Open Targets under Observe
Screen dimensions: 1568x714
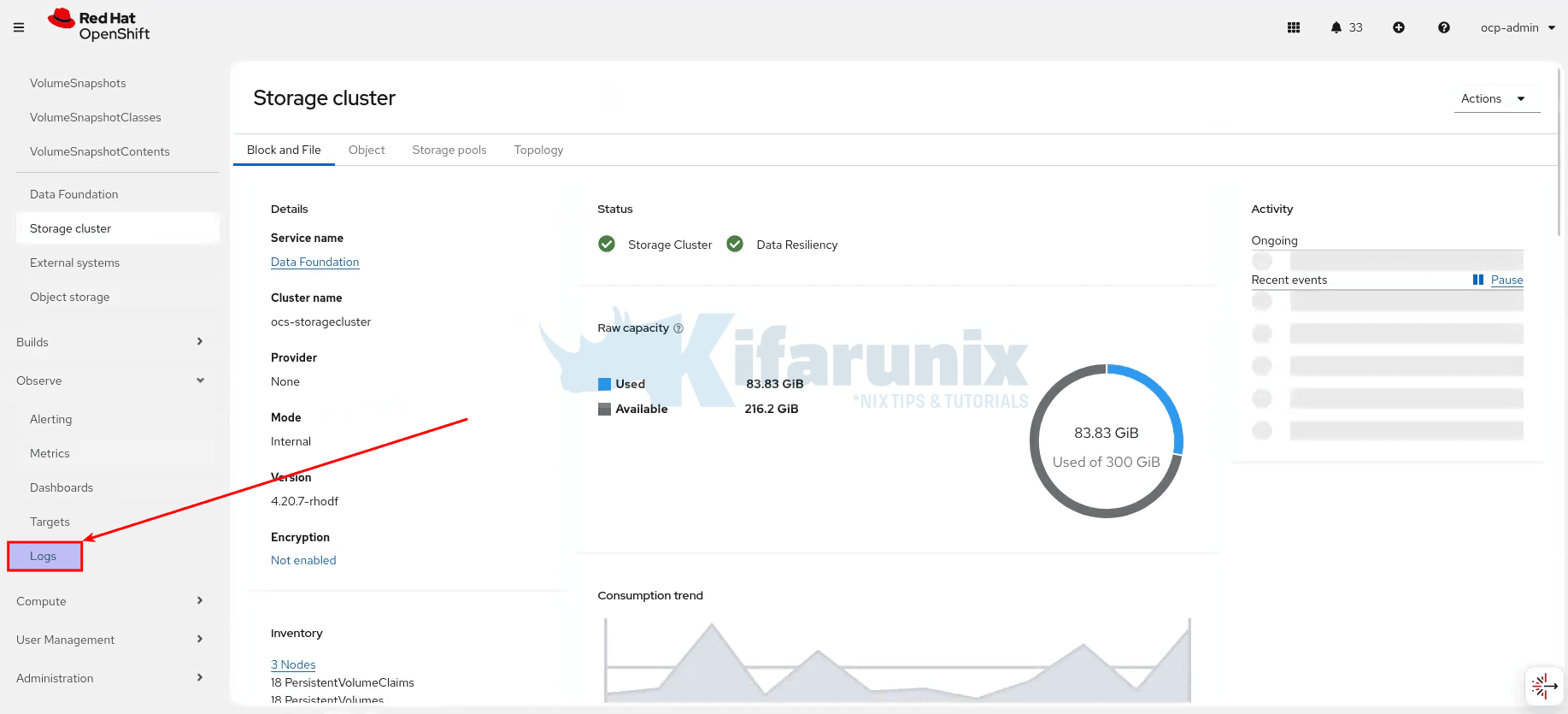(50, 522)
